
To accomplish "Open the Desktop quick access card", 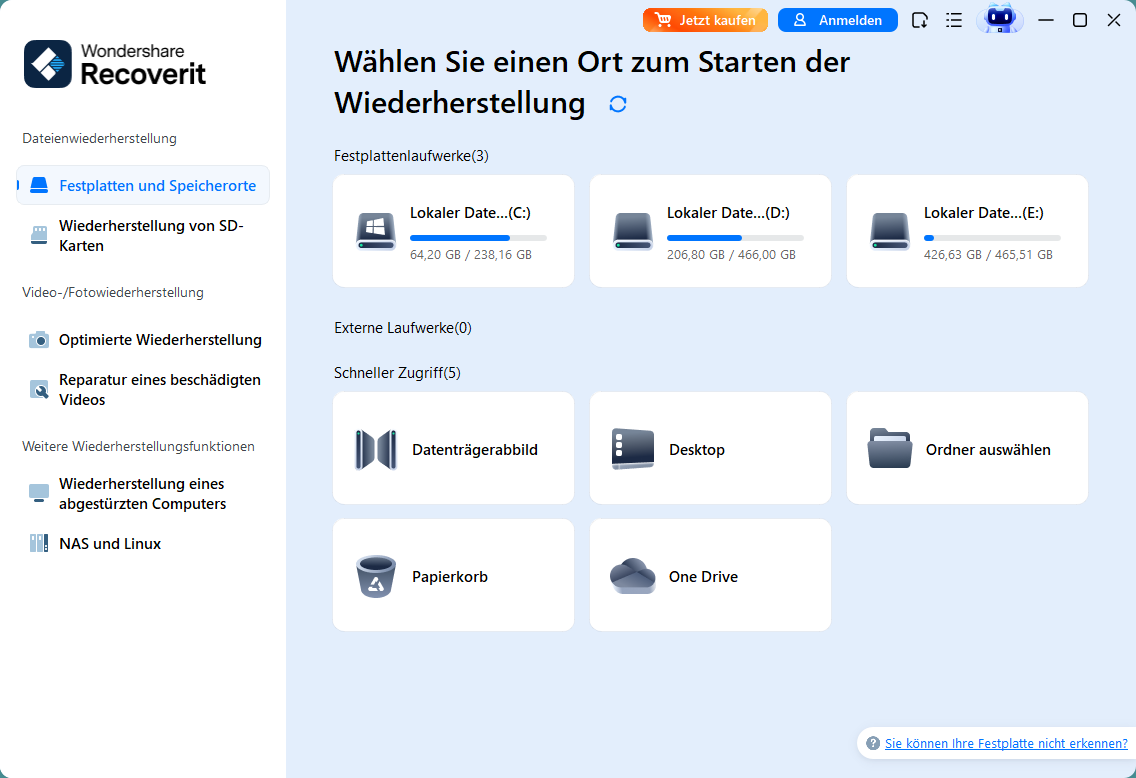I will click(x=710, y=448).
